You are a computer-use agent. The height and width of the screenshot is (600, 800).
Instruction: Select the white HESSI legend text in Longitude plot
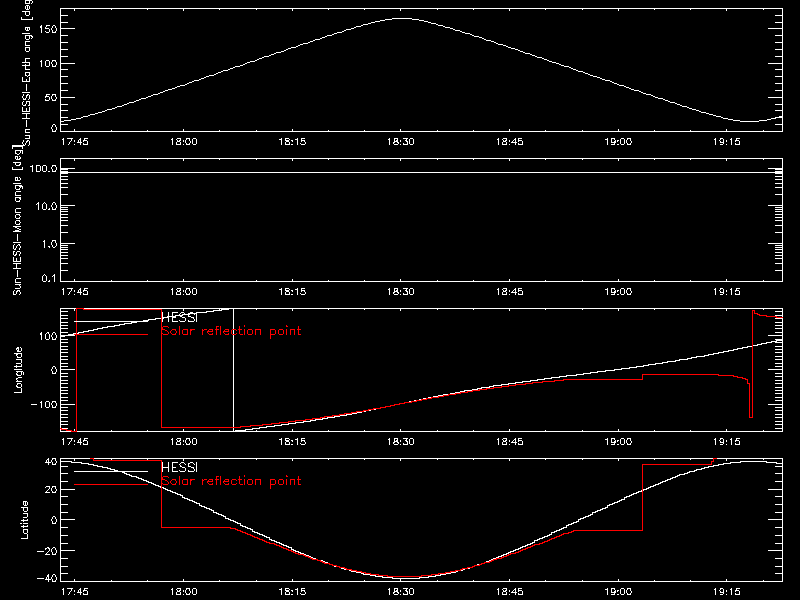tap(179, 318)
